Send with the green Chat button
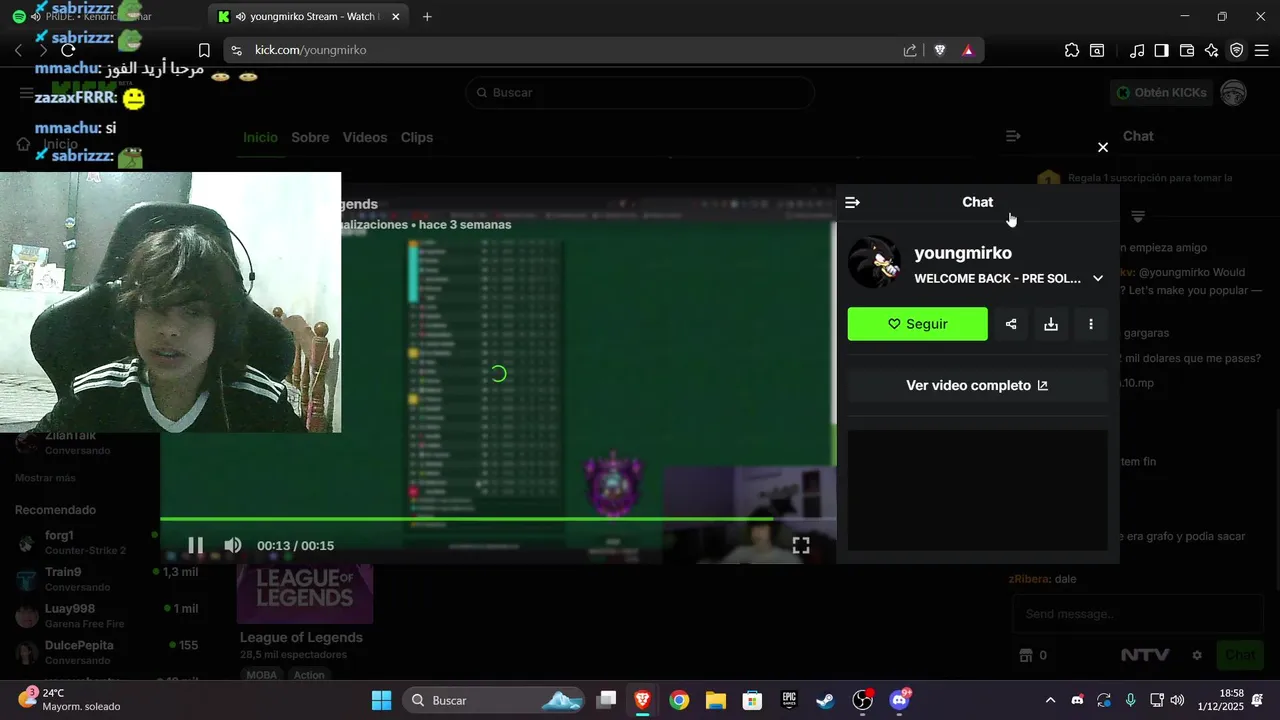Screen dimensions: 1280x720 1240,655
